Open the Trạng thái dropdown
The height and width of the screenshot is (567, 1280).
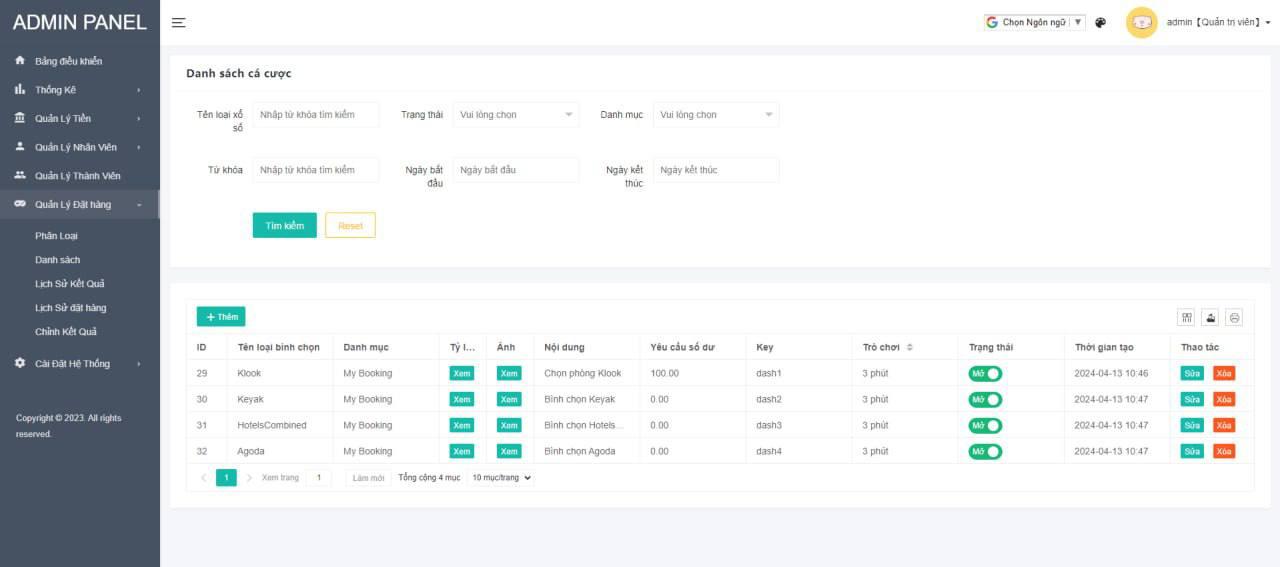(515, 115)
